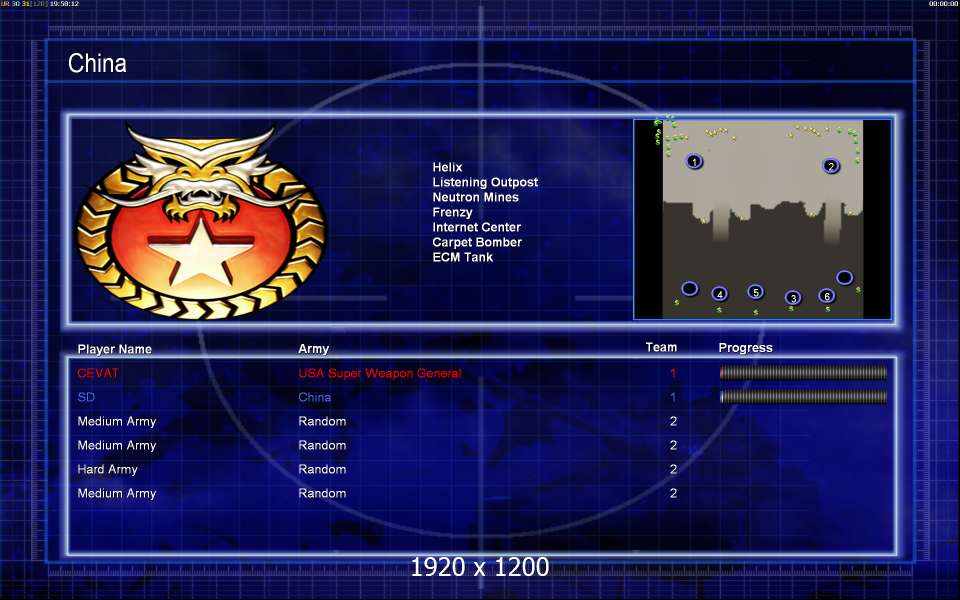
Task: Click the Army column header
Action: (x=313, y=349)
